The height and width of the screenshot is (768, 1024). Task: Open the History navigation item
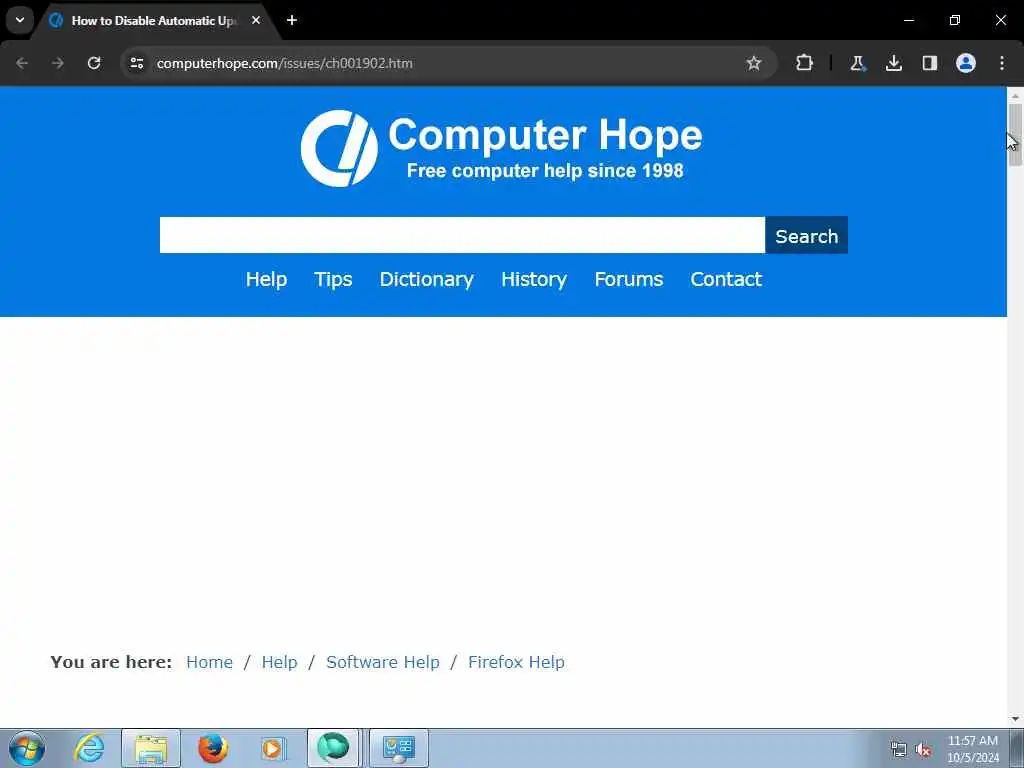click(534, 280)
